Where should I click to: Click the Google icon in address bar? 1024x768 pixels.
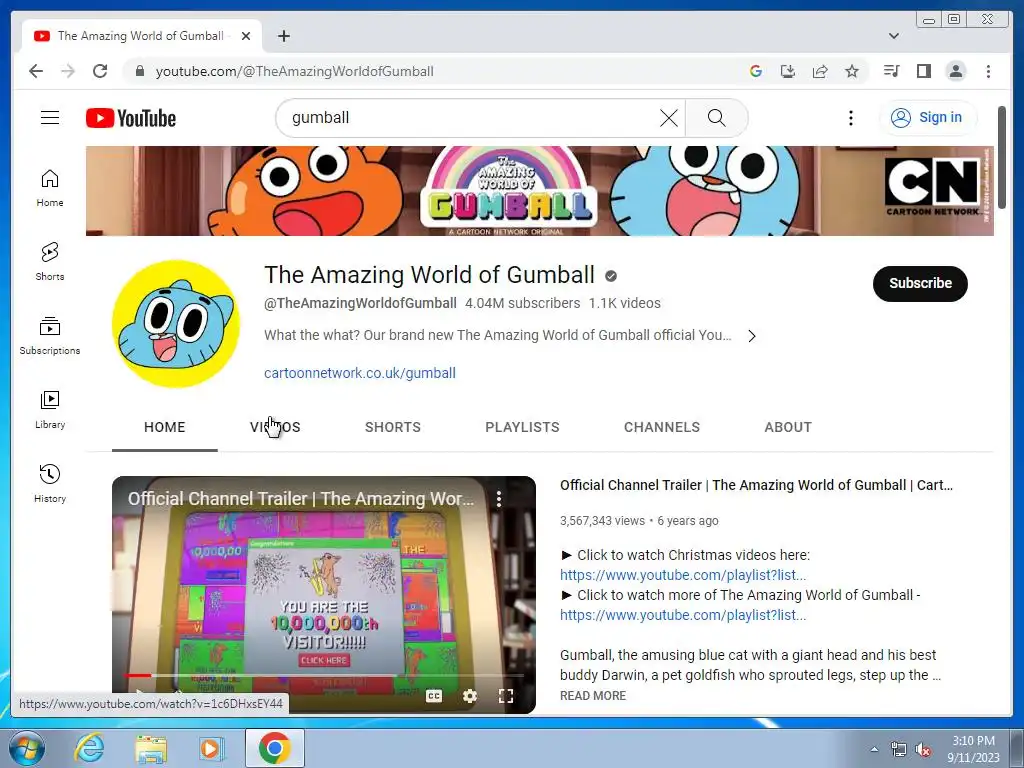click(756, 71)
